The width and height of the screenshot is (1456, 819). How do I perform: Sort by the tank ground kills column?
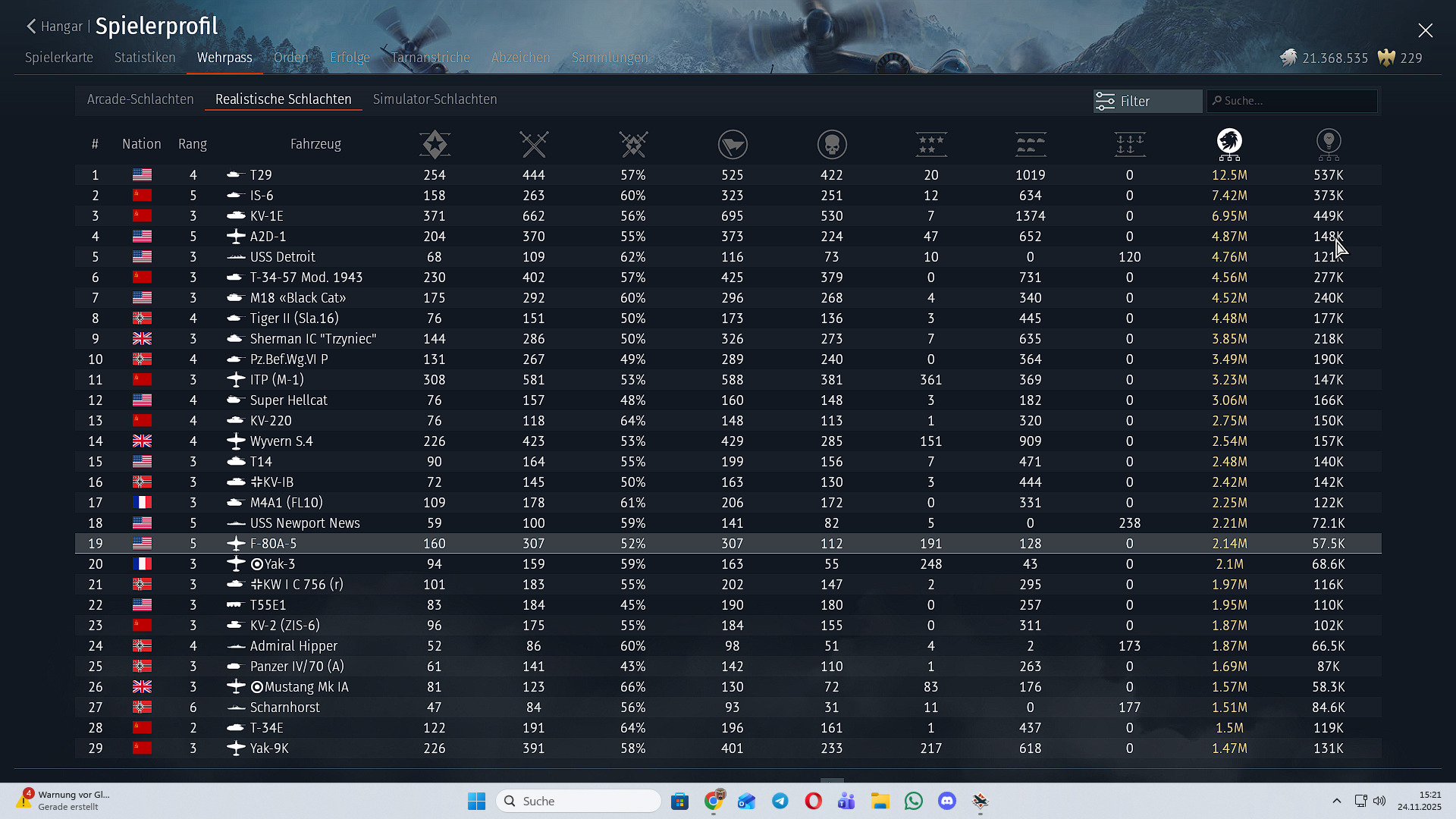pos(1031,144)
